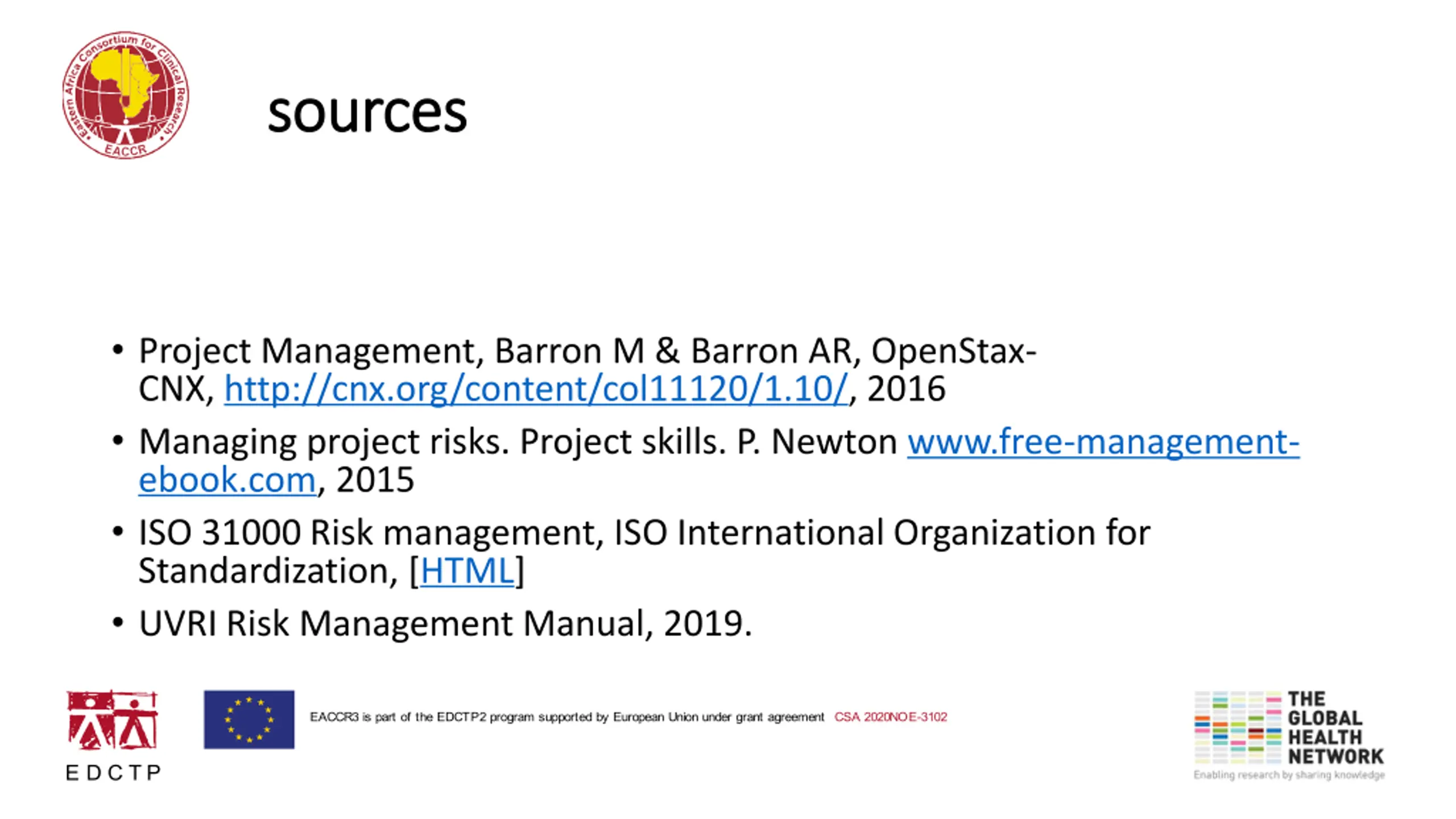Viewport: 1456px width, 819px height.
Task: Click 'Enabling research by sharing knowledge' tagline
Action: coord(1289,775)
